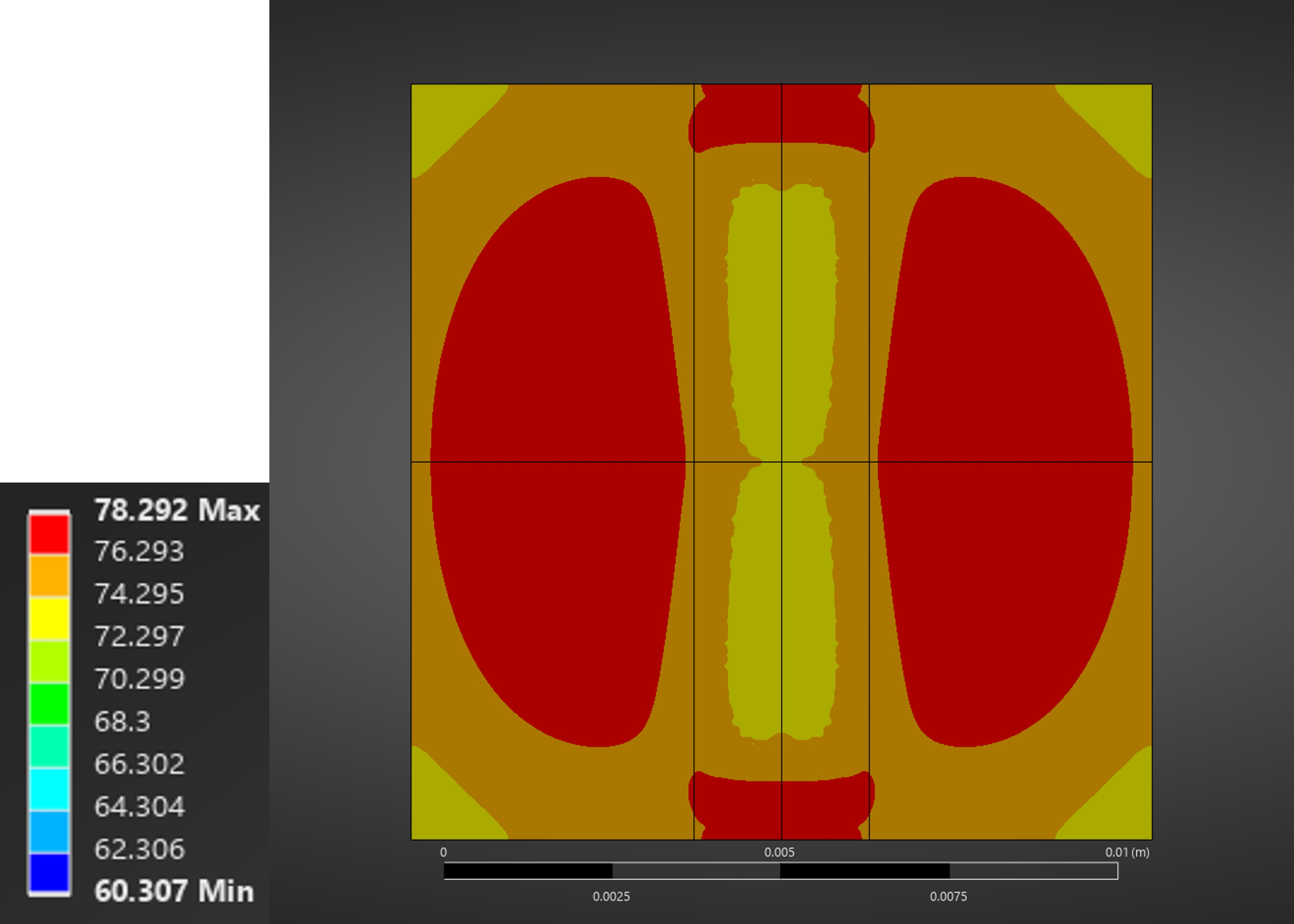The width and height of the screenshot is (1294, 924).
Task: Select the 74.295 legend value
Action: 140,594
